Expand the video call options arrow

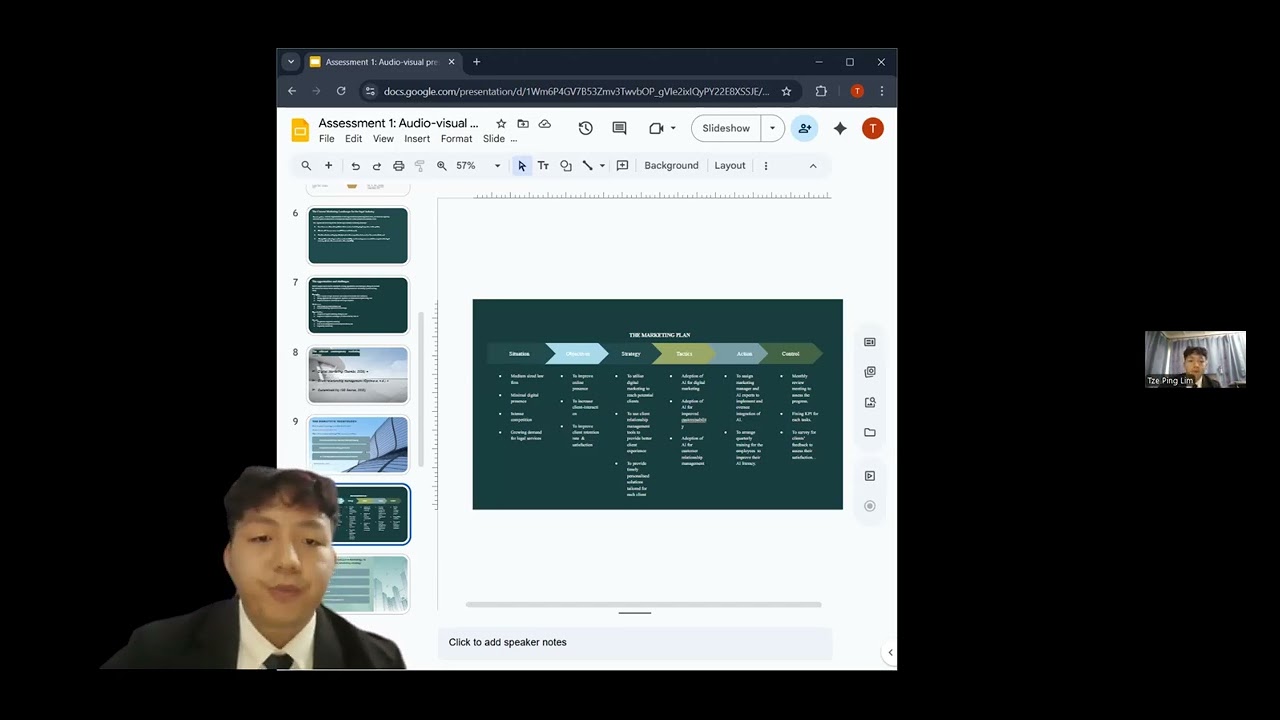[673, 128]
